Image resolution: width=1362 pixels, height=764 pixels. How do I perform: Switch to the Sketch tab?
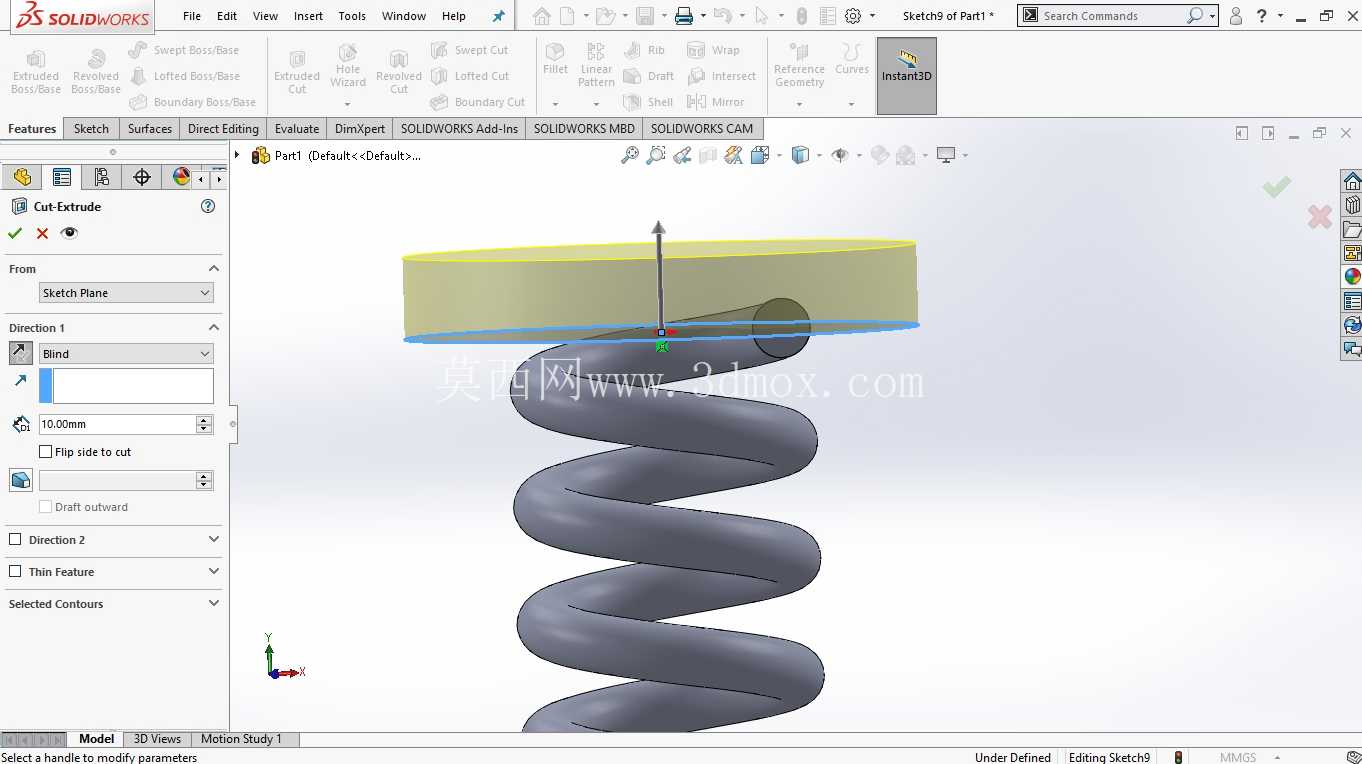(x=91, y=129)
